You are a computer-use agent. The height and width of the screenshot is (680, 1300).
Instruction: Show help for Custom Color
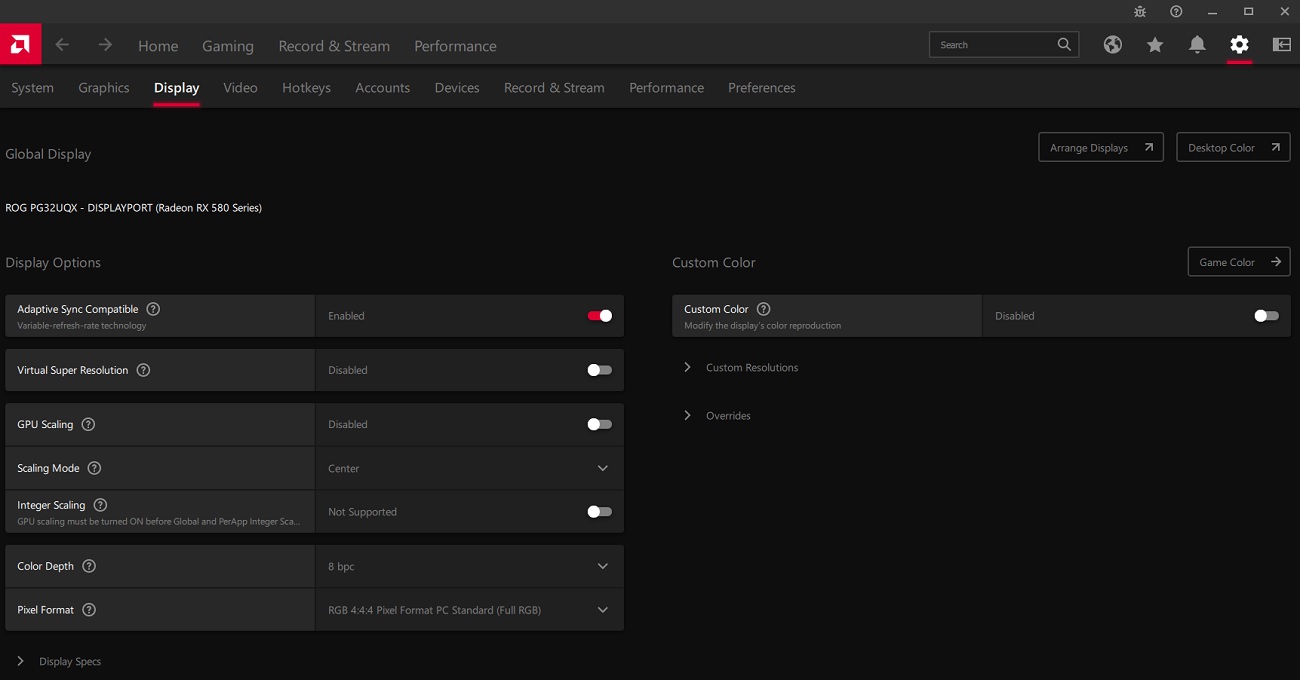coord(764,309)
